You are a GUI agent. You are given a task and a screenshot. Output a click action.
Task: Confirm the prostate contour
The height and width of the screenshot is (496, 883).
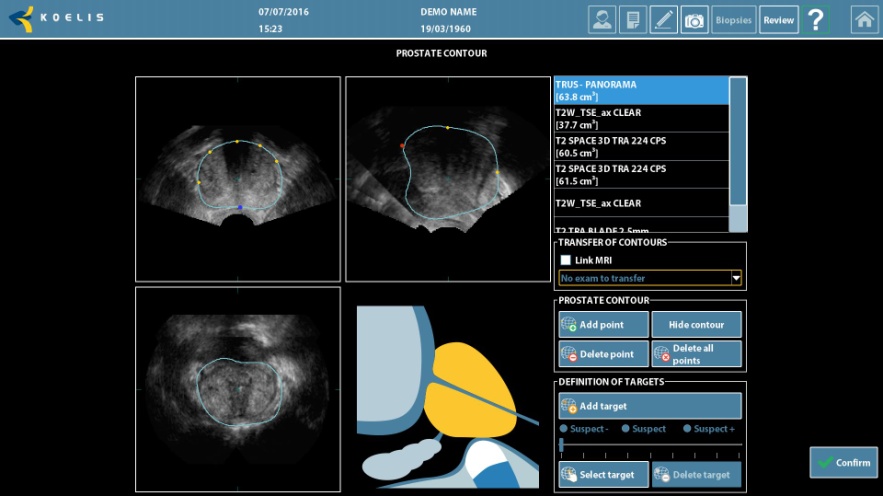[x=844, y=462]
